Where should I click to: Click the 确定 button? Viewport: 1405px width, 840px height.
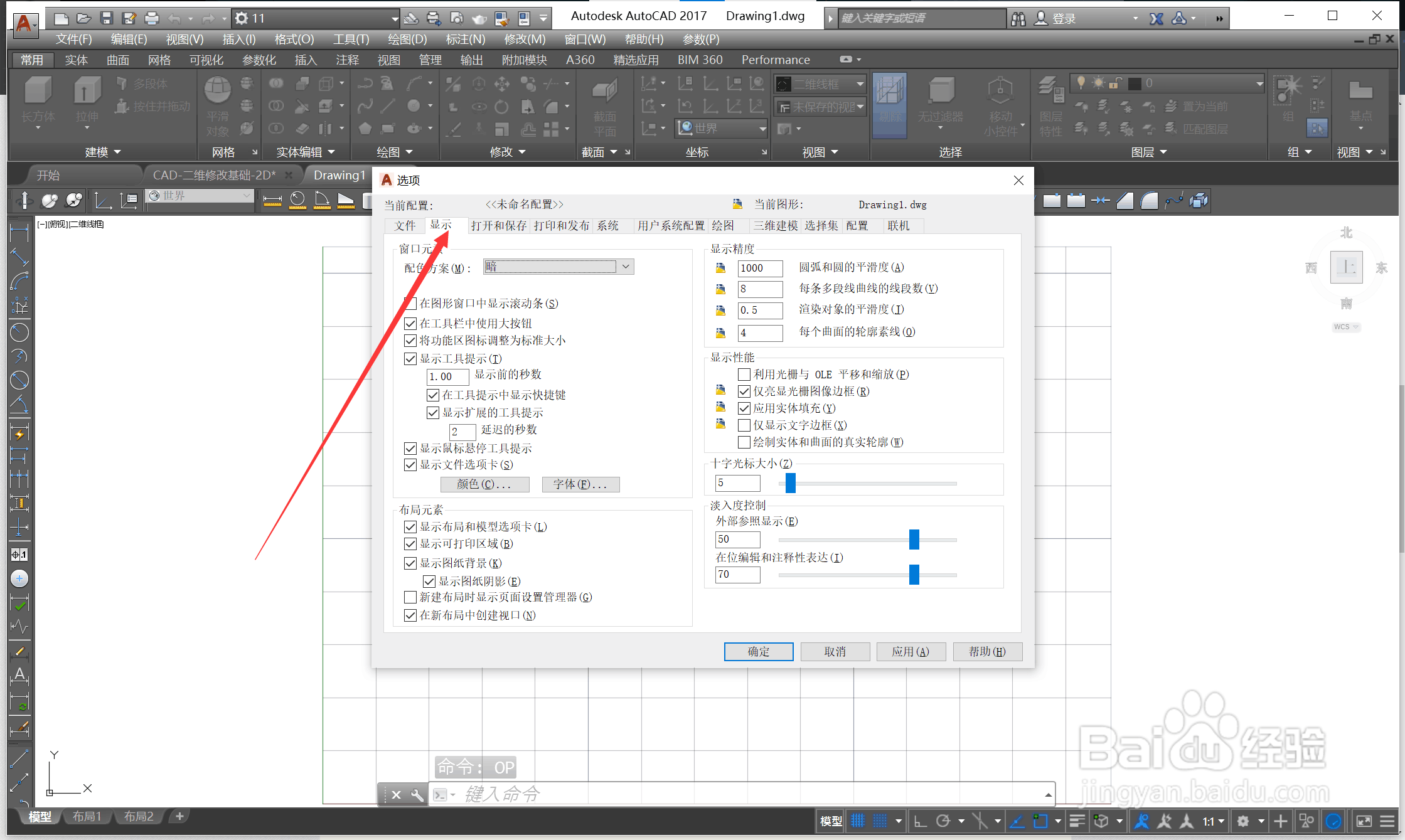click(x=759, y=652)
